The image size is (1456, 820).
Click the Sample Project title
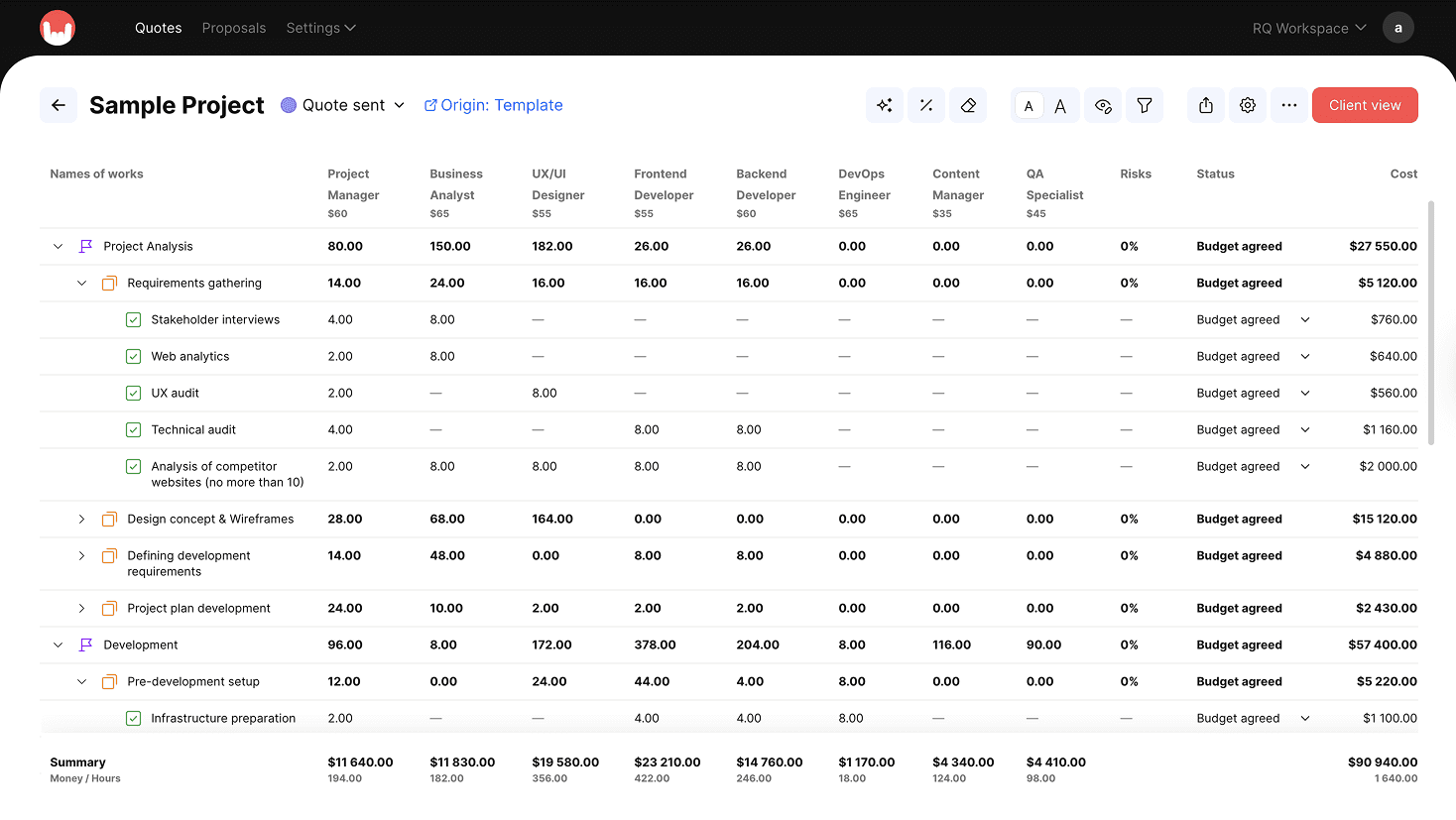pyautogui.click(x=177, y=105)
